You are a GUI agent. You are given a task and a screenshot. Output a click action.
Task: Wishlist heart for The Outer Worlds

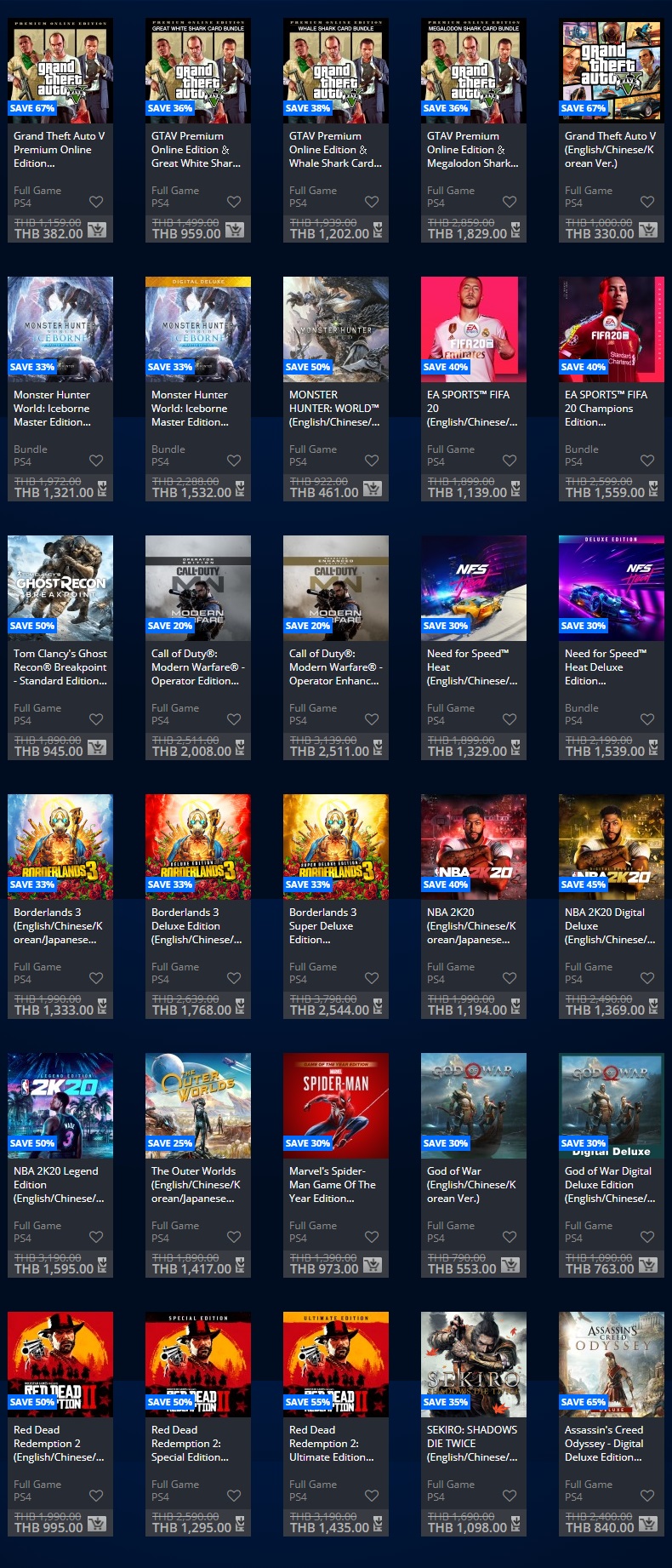[234, 1237]
